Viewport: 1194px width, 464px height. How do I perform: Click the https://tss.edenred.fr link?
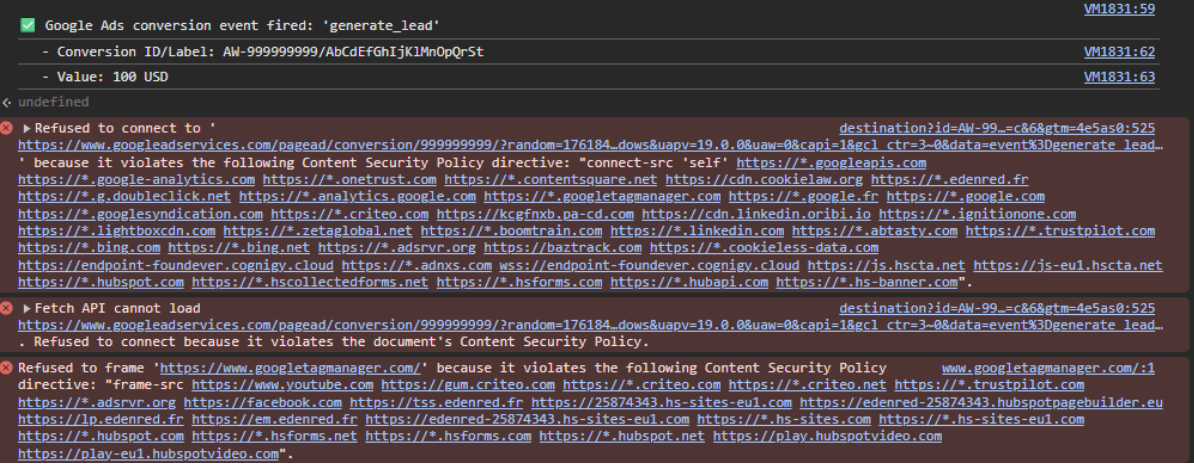(436, 402)
